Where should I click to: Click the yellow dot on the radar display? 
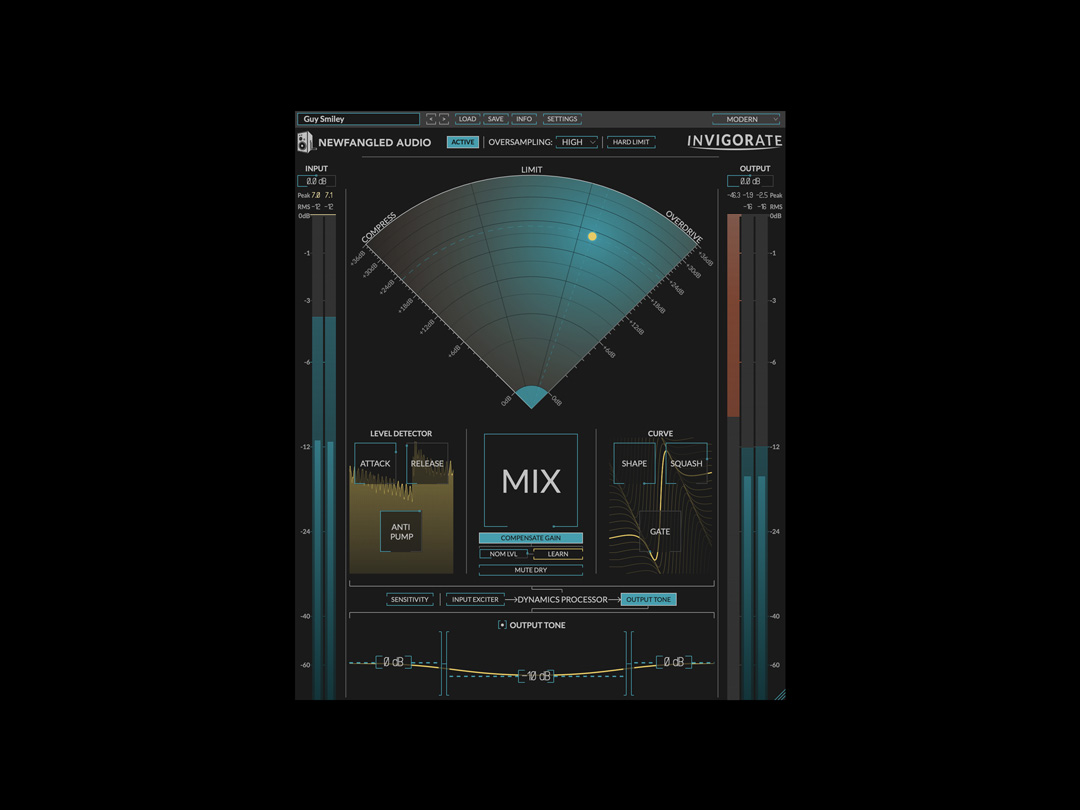[x=592, y=236]
